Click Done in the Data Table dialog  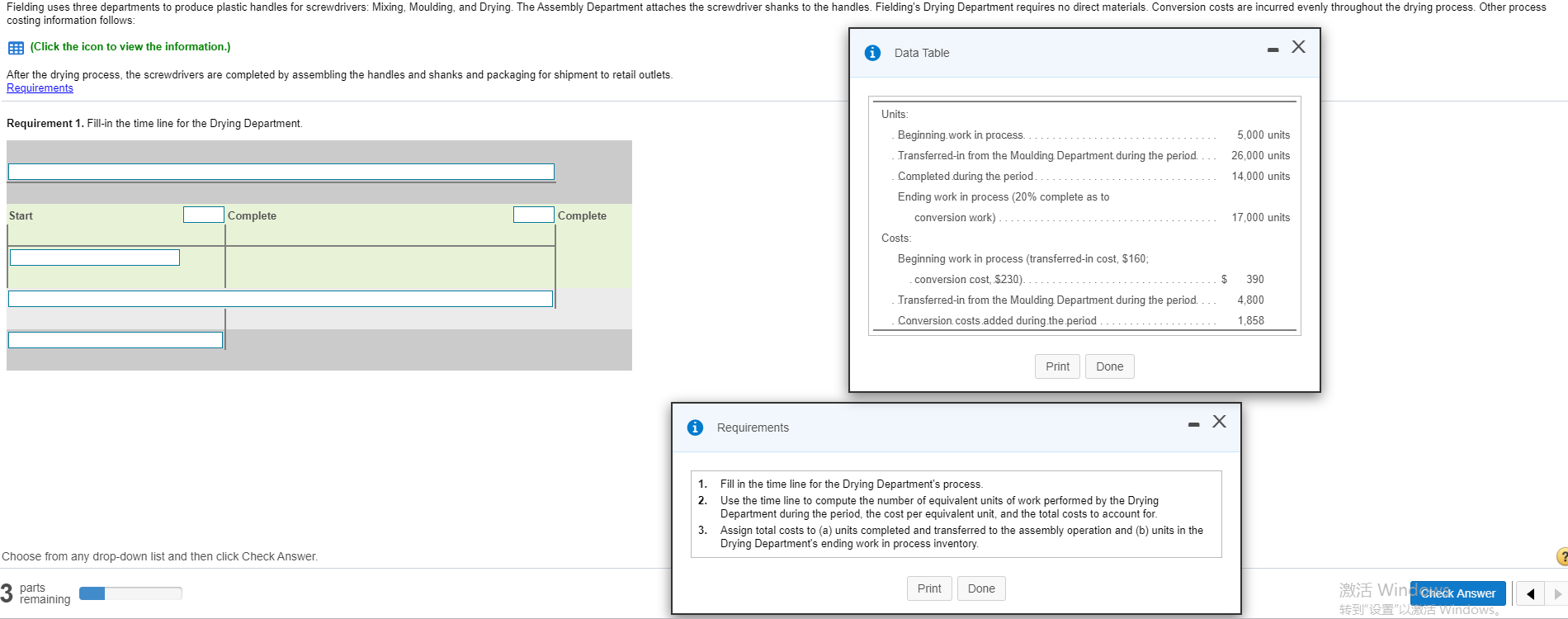pyautogui.click(x=1109, y=366)
